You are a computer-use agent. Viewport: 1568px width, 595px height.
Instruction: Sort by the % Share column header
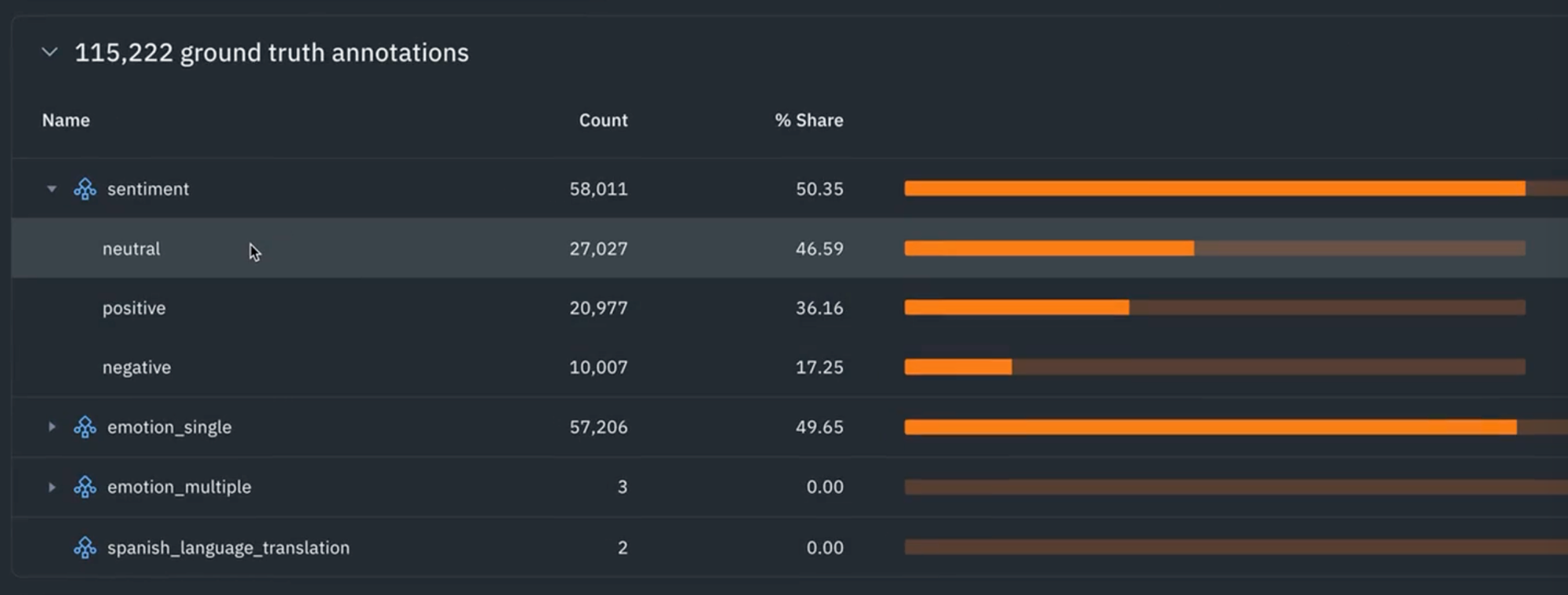(808, 120)
